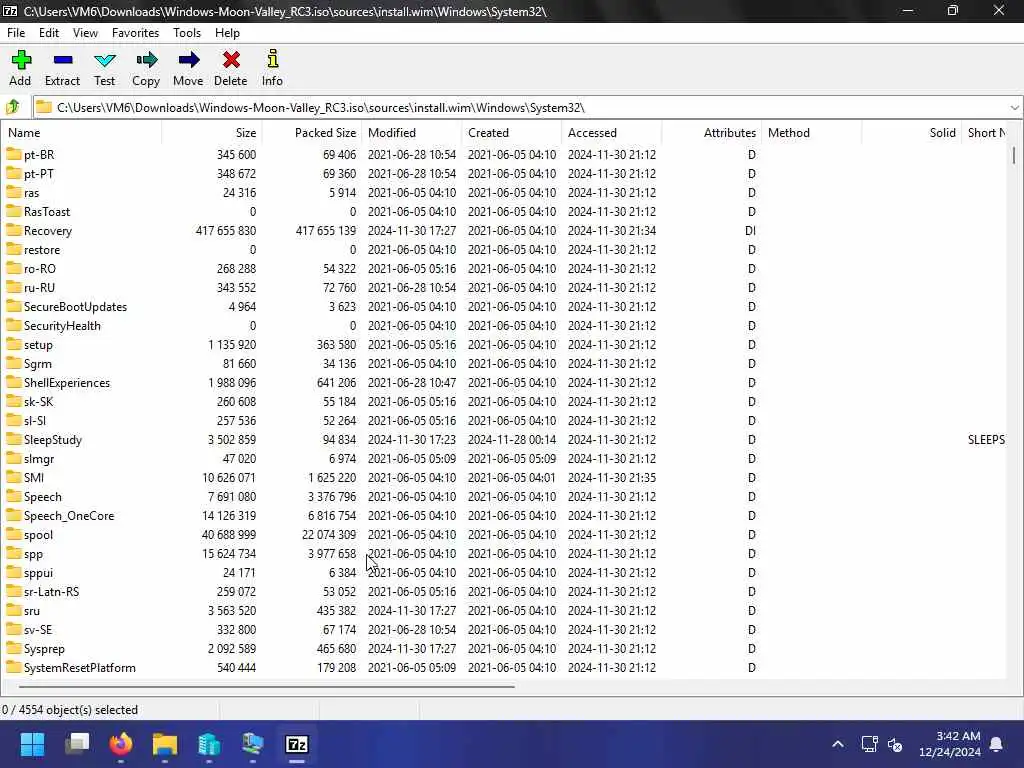
Task: Open the View menu
Action: coord(85,33)
